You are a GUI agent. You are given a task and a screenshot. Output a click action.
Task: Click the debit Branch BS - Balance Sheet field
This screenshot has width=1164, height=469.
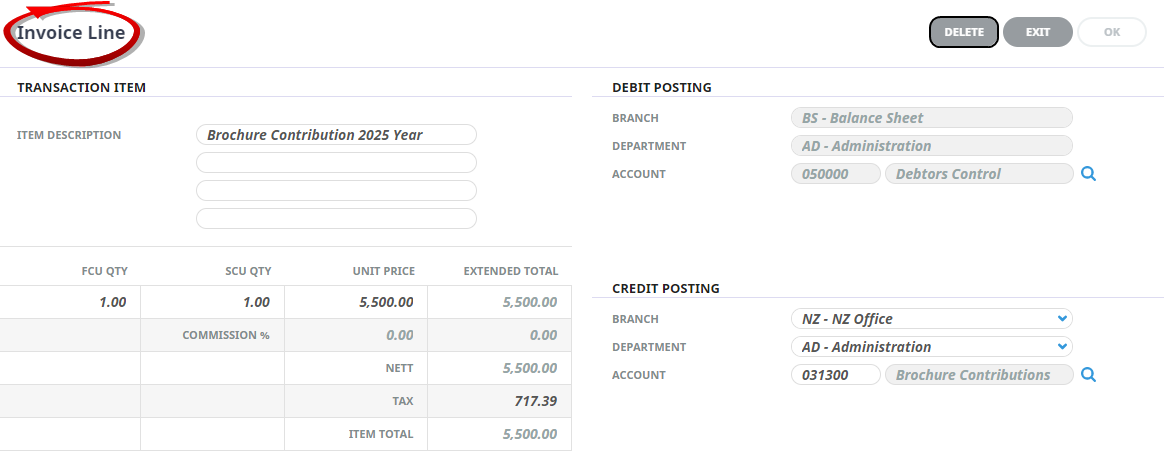pos(930,118)
